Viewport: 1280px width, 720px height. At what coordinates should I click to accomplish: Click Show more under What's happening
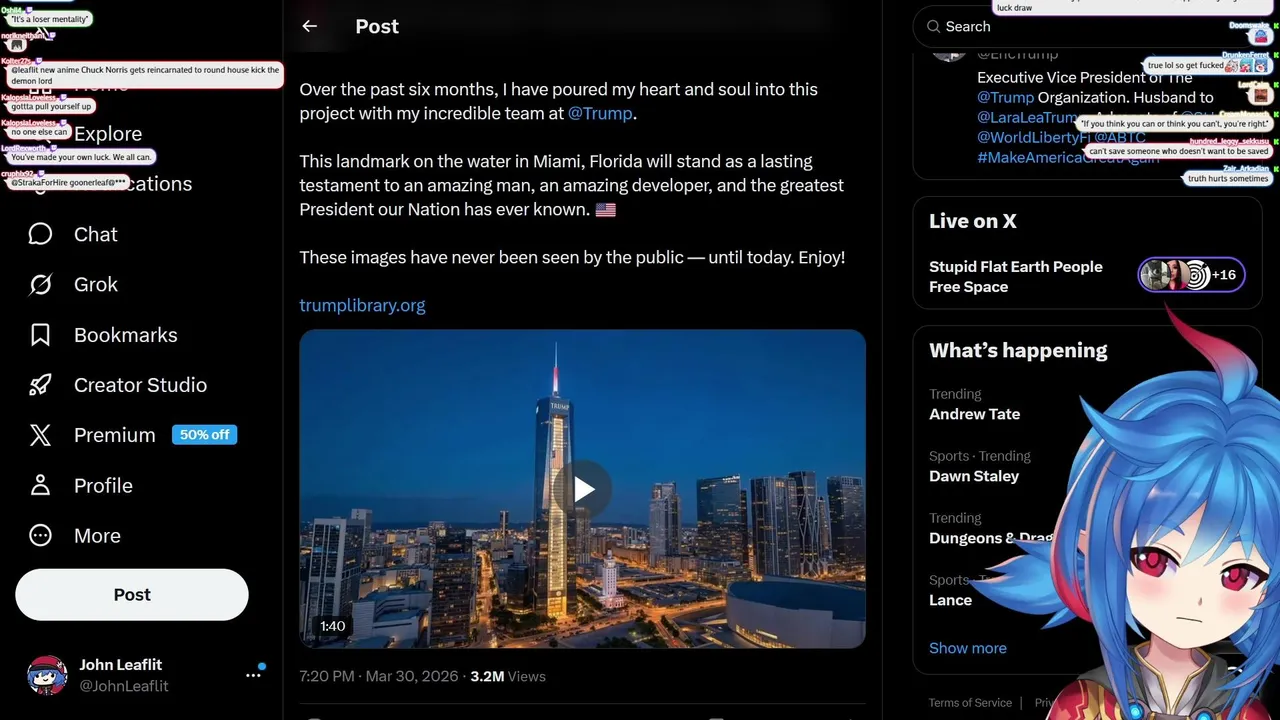pos(968,648)
